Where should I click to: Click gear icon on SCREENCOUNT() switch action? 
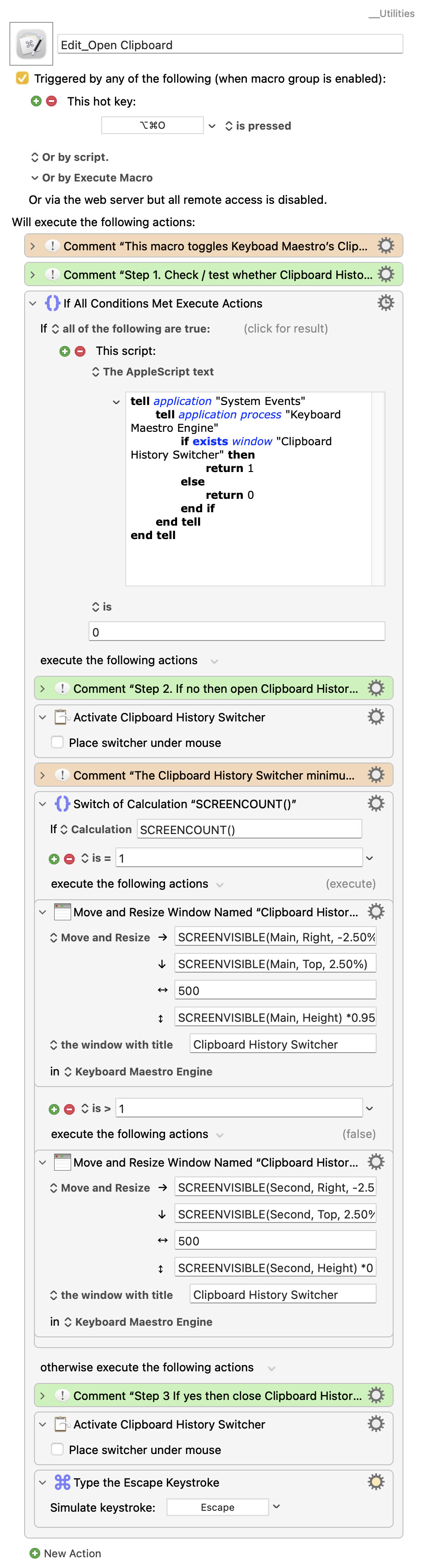(376, 803)
